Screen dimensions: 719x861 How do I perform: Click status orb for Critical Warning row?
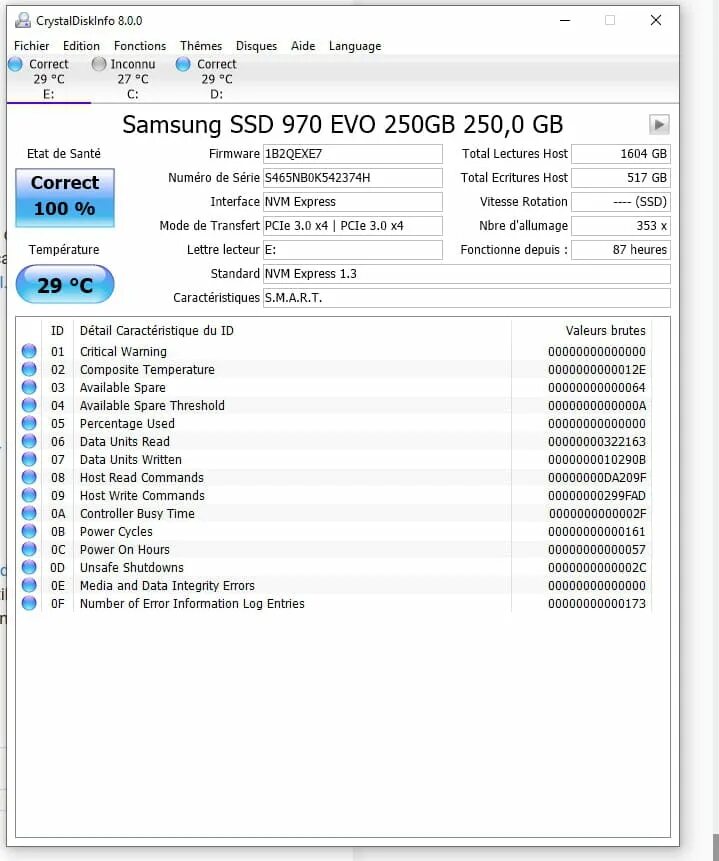point(29,351)
